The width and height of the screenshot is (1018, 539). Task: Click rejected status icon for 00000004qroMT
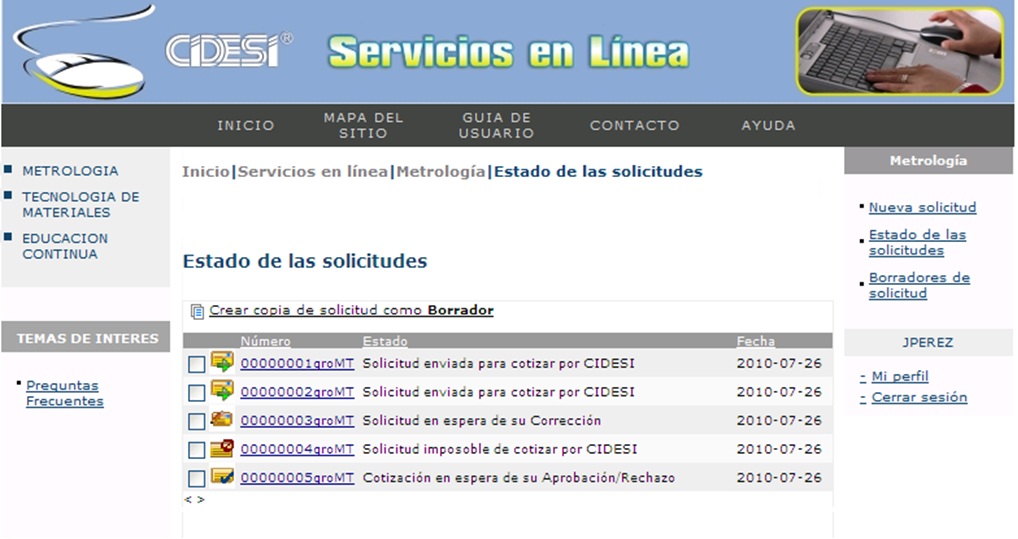point(222,449)
